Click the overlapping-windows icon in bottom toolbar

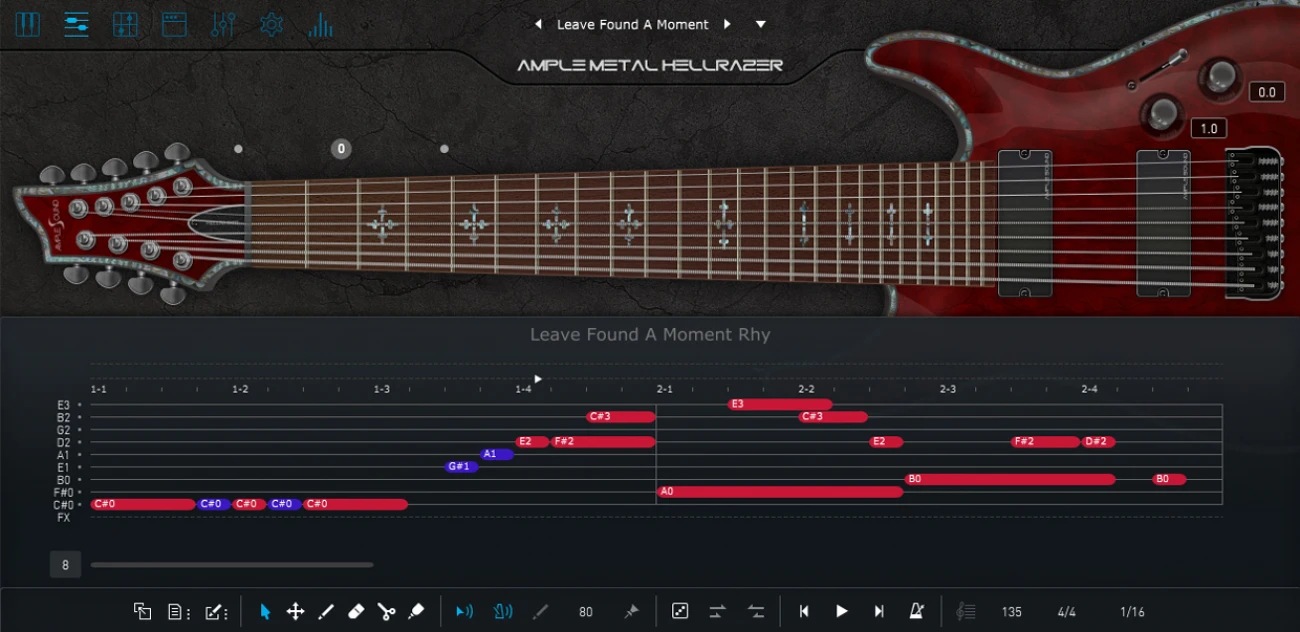pos(142,611)
